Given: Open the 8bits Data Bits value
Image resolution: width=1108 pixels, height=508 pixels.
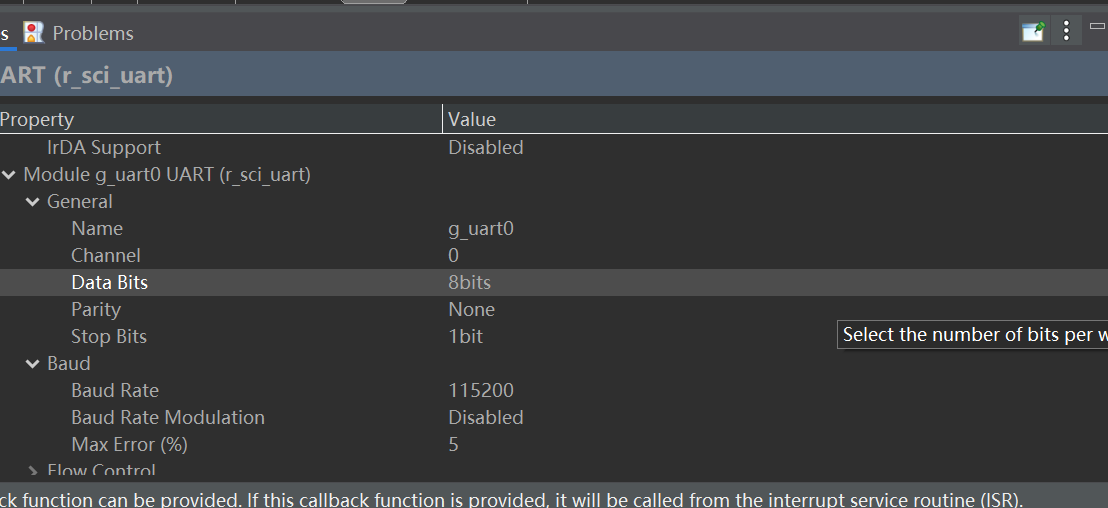Looking at the screenshot, I should 469,282.
